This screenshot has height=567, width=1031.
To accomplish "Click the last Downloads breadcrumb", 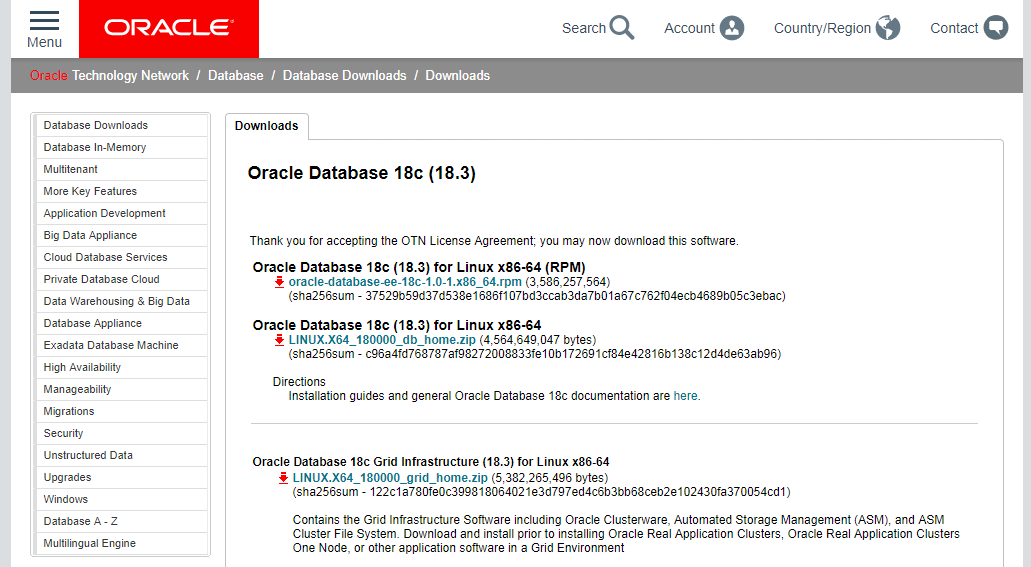I will (x=458, y=76).
